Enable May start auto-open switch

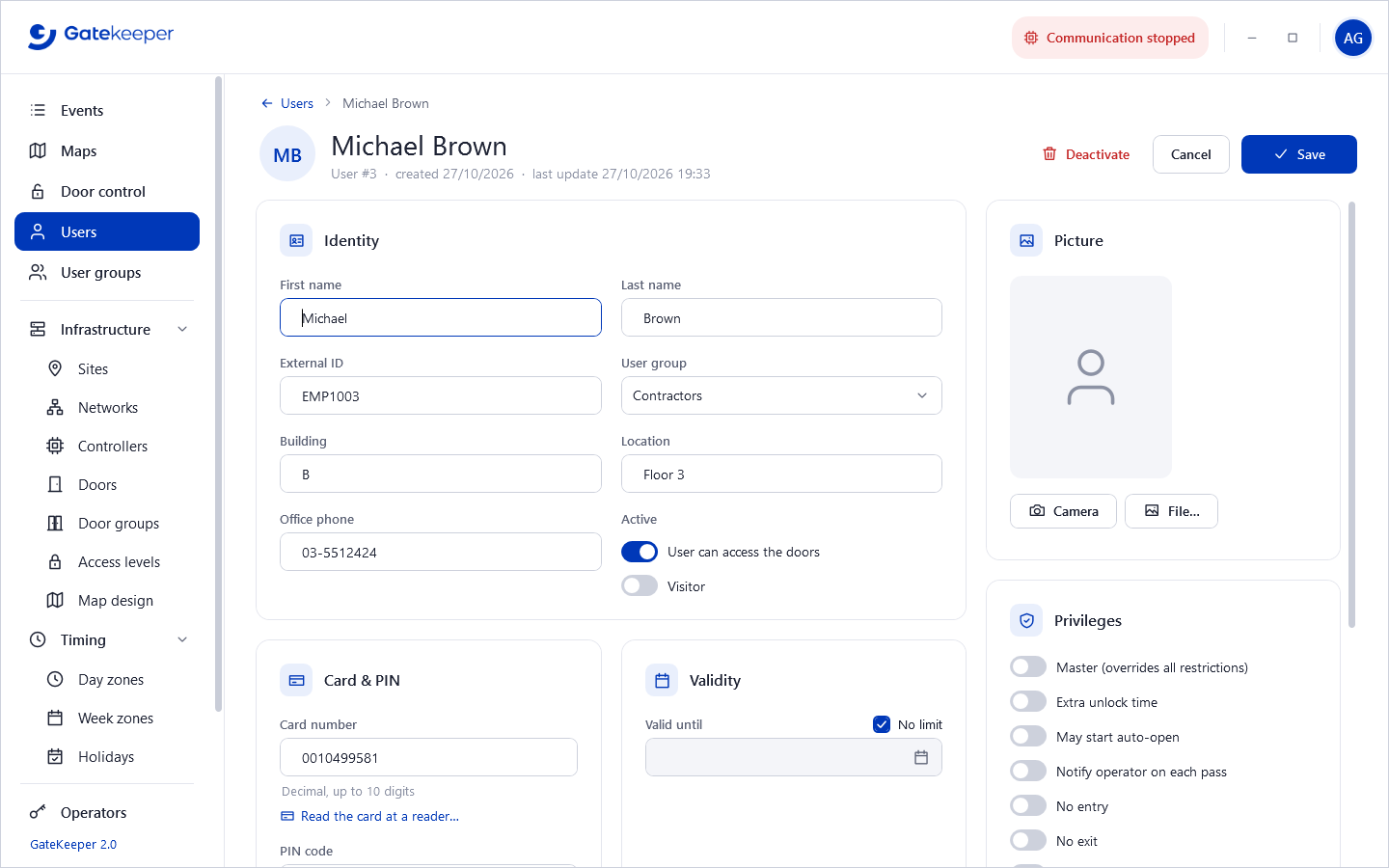1028,737
